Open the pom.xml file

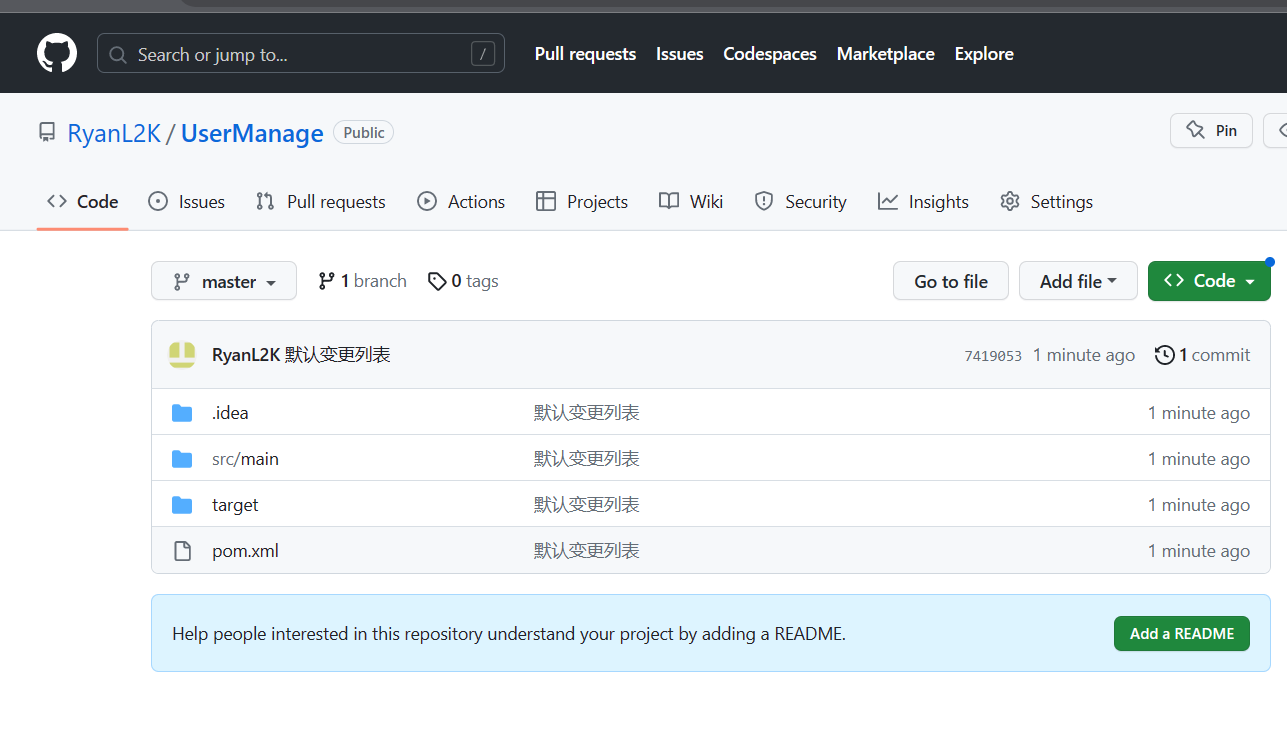coord(245,551)
